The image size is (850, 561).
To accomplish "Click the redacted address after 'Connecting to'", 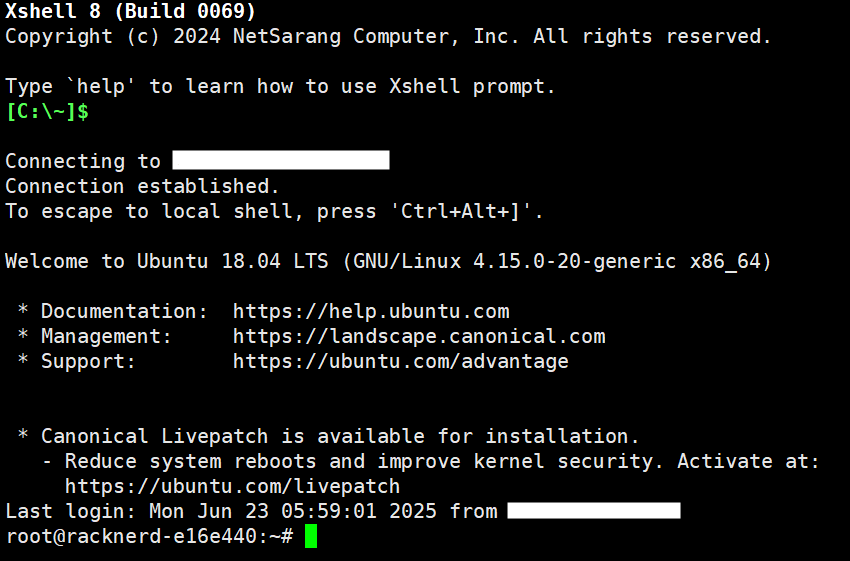I will (281, 160).
